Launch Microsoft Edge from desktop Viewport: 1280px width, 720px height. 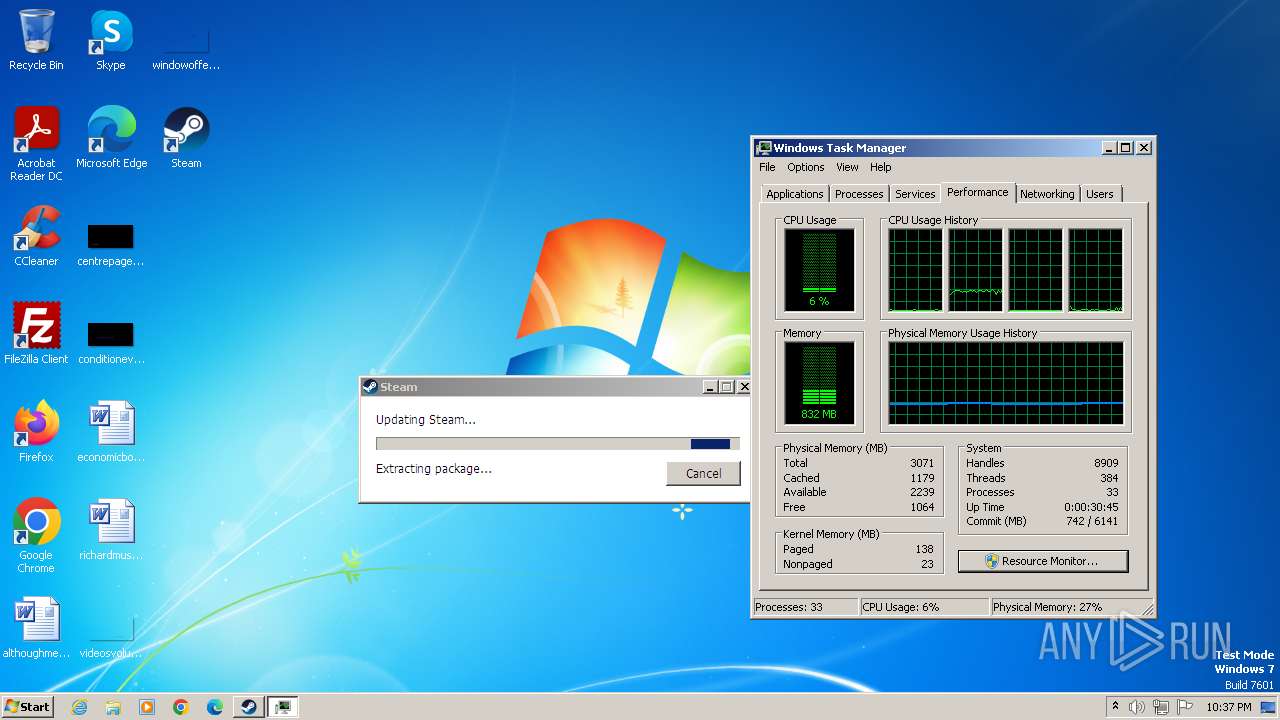click(x=111, y=138)
